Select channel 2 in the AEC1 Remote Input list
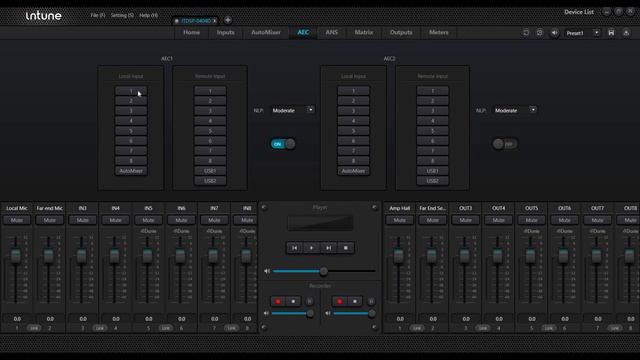The image size is (640, 360). pyautogui.click(x=210, y=101)
